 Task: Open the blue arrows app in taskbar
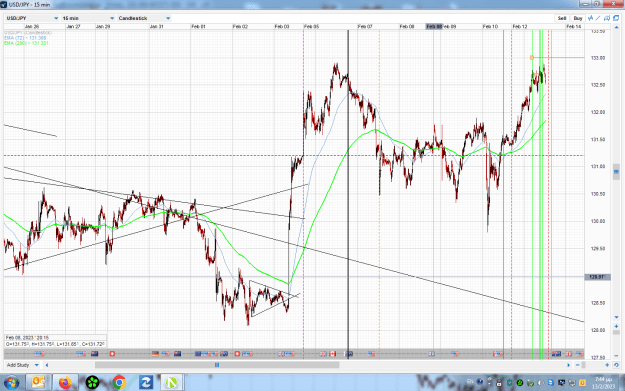click(x=145, y=383)
